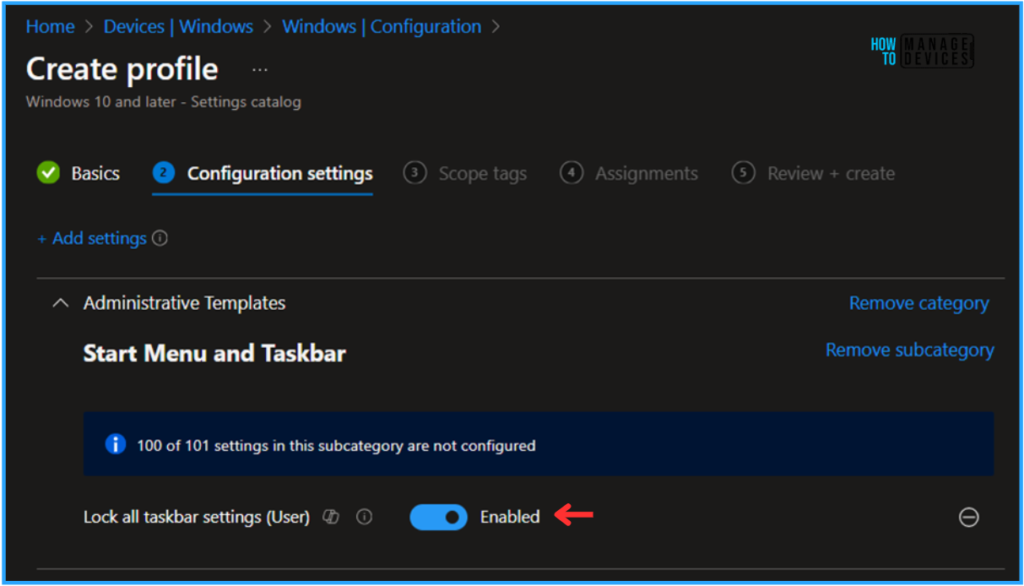Open the ellipsis menu beside Create profile
Screen dimensions: 1024x586
tap(260, 70)
